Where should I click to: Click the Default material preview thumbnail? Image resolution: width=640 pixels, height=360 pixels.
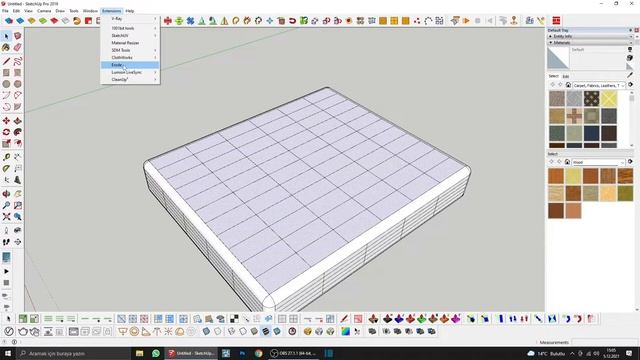tap(558, 58)
